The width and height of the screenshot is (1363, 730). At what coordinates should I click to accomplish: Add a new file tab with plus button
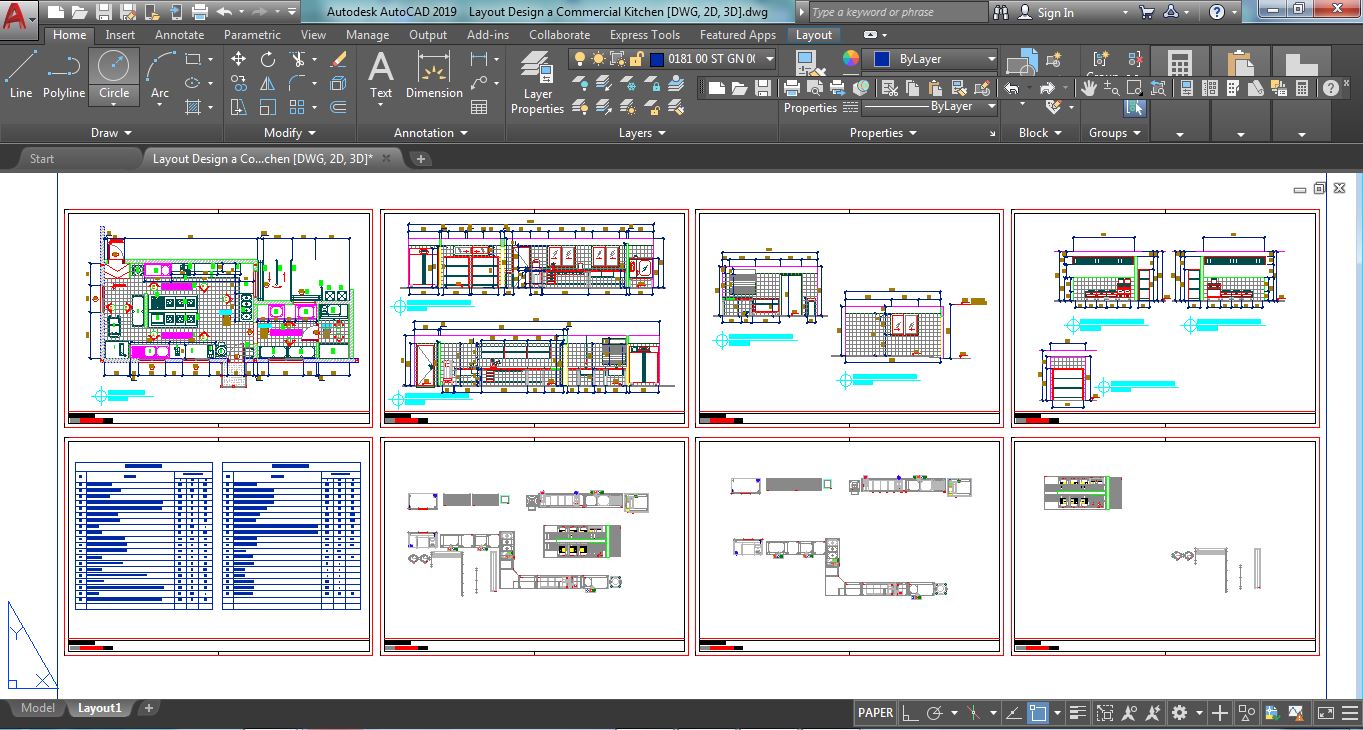[x=421, y=158]
